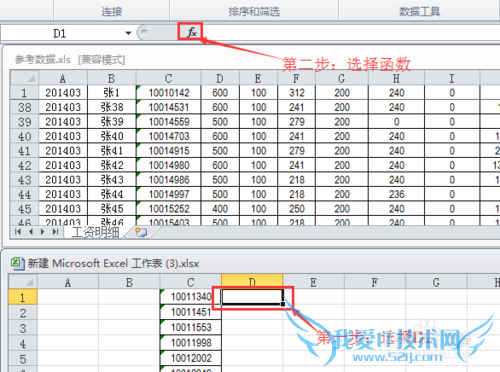Click cell containing 10011553

click(191, 328)
